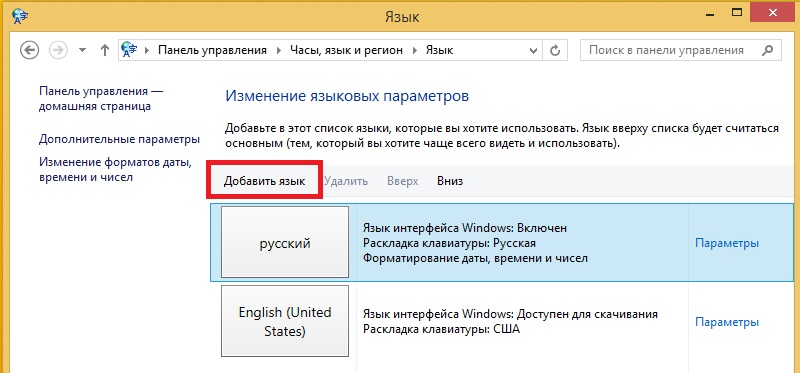Click text Доступен для скачивания

coord(588,314)
